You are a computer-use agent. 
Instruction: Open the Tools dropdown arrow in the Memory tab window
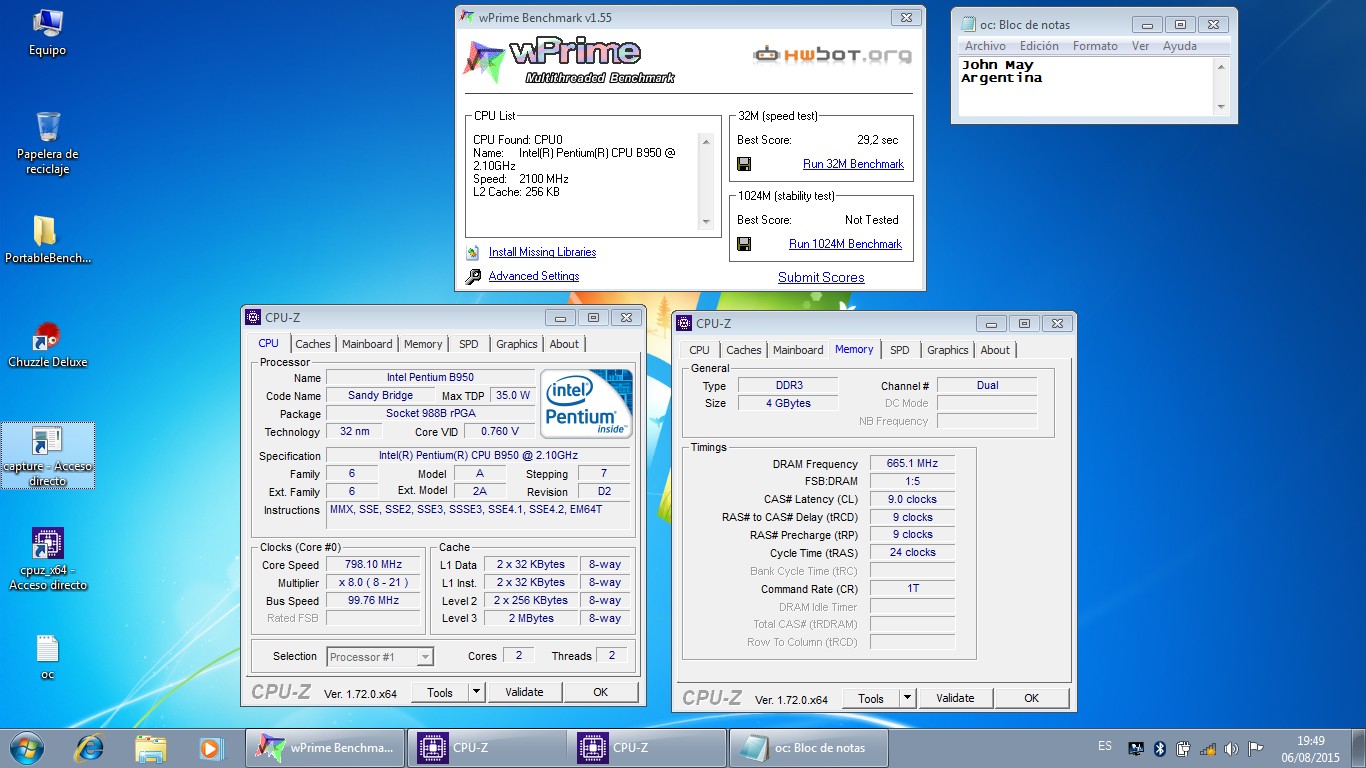907,698
